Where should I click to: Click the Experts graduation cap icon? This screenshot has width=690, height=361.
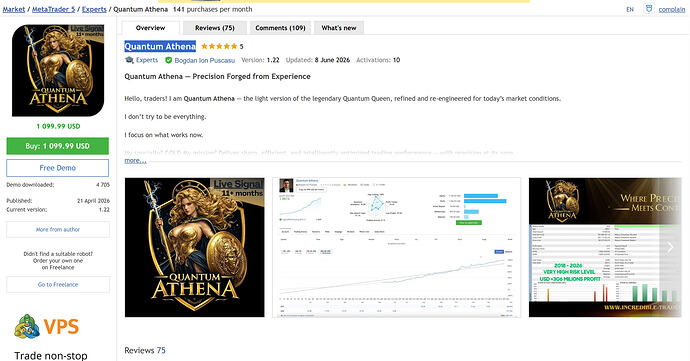[x=129, y=60]
